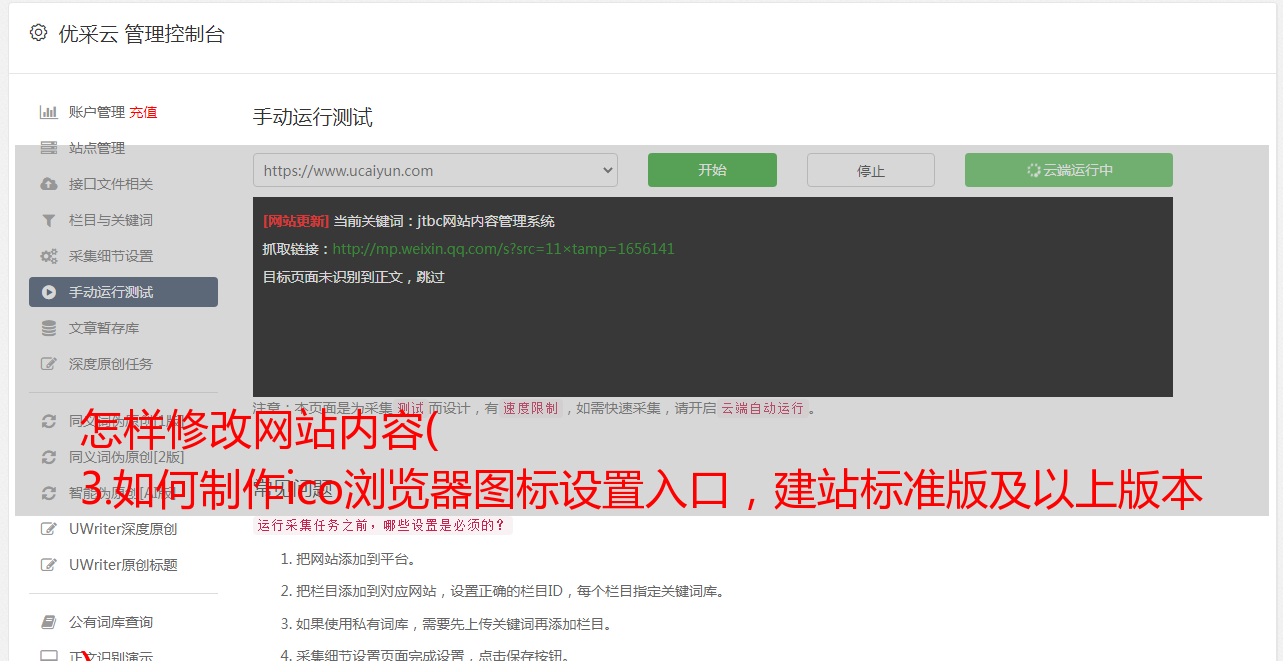
Task: Click the cloud upload icon for 接口文件相关
Action: tap(48, 184)
